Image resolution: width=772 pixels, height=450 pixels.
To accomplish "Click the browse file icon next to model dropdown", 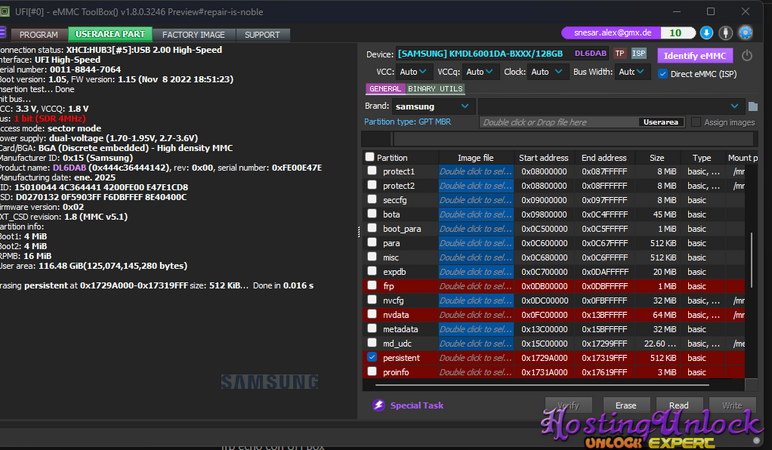I will tap(753, 106).
